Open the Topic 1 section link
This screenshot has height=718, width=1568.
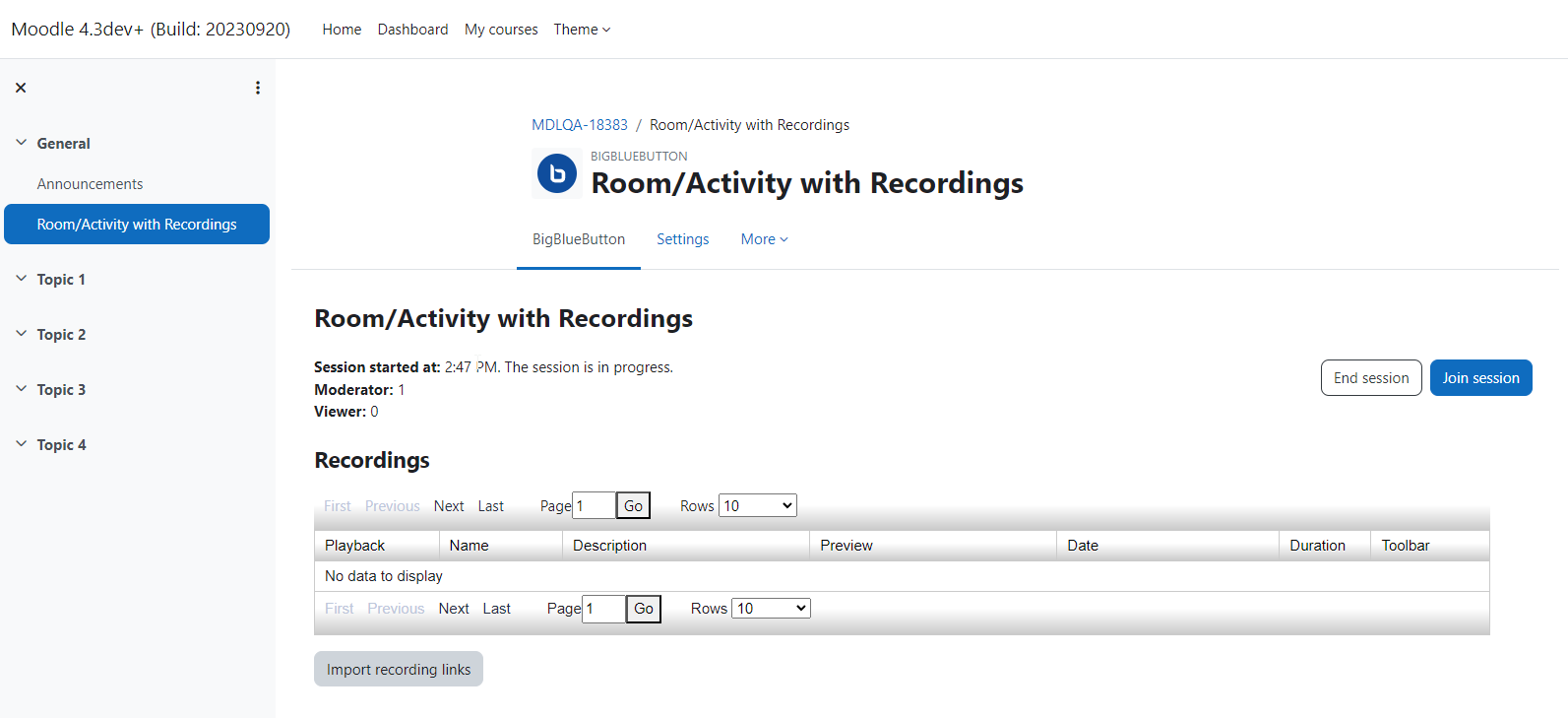61,280
